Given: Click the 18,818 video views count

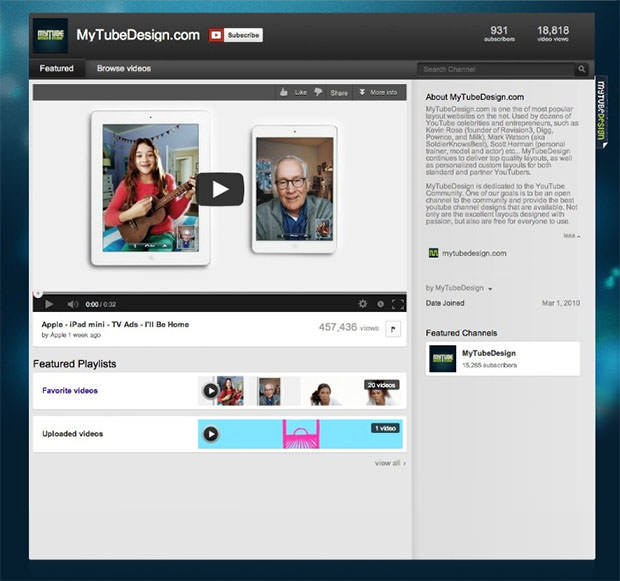Looking at the screenshot, I should pyautogui.click(x=553, y=34).
